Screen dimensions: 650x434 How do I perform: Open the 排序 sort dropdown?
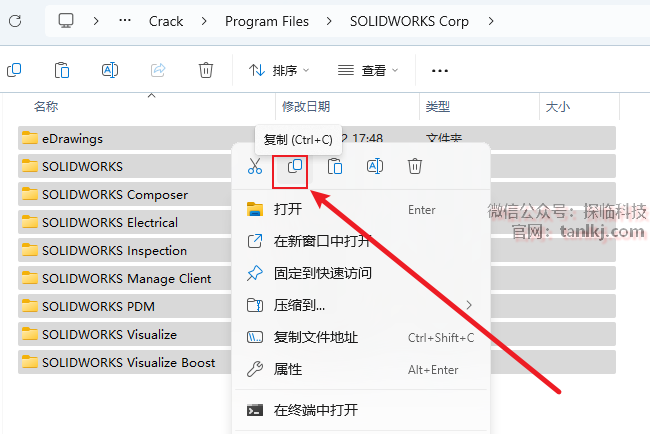[279, 70]
